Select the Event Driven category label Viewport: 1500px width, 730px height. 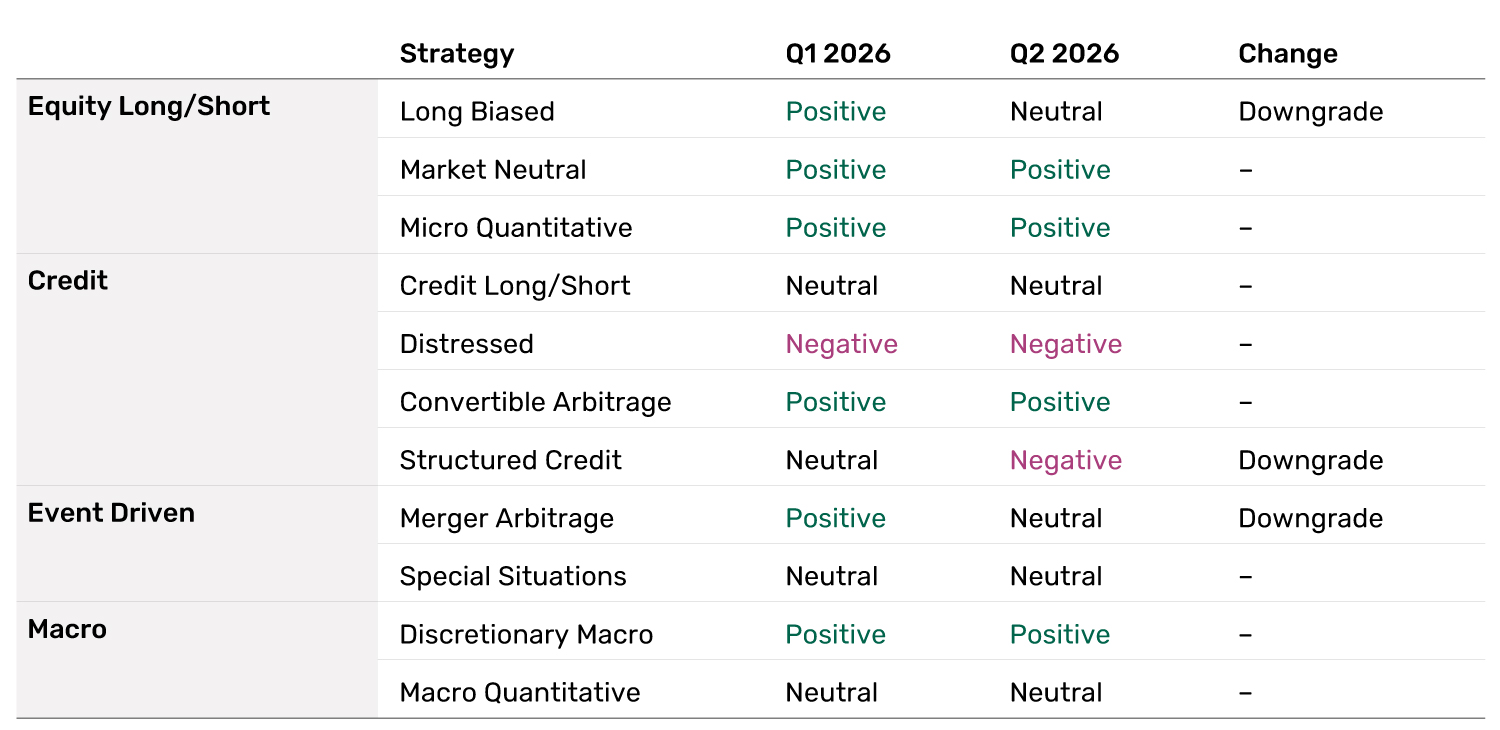[x=111, y=513]
